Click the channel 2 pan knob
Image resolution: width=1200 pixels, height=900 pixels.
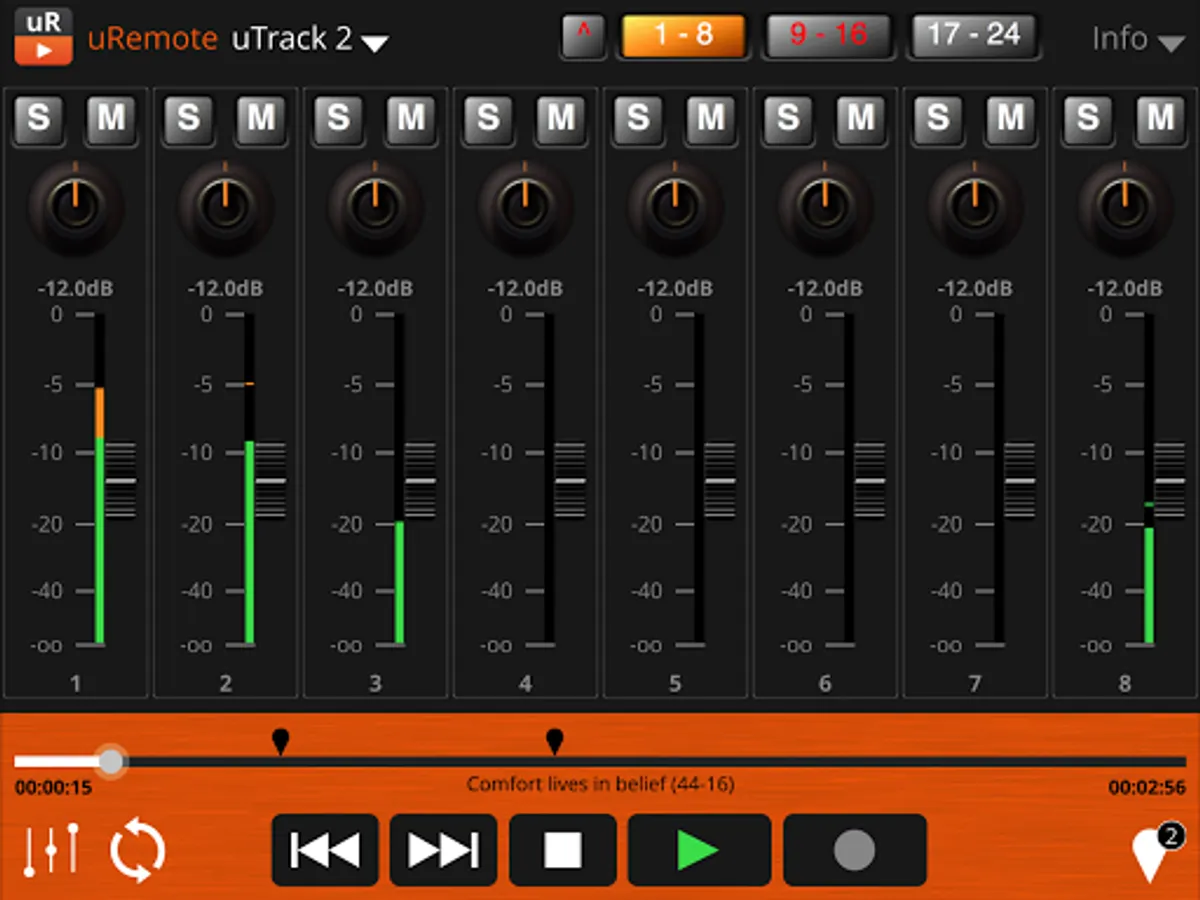click(225, 206)
